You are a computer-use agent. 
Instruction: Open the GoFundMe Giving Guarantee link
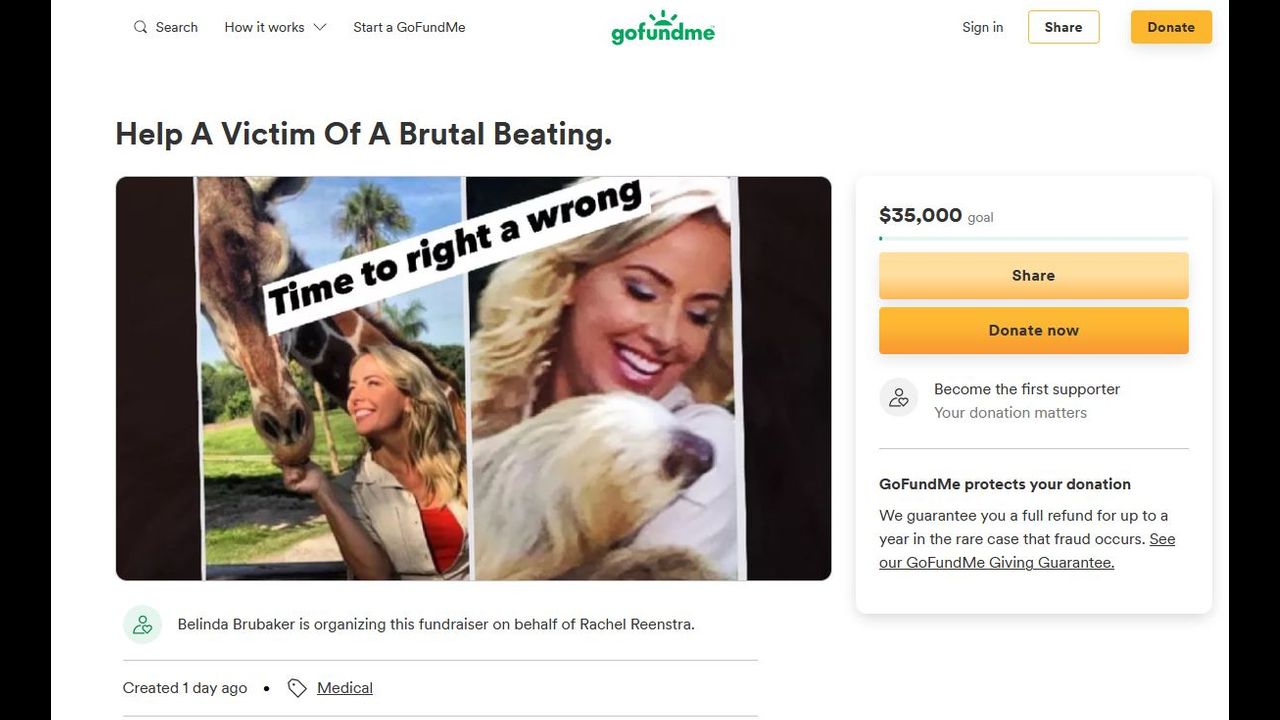pos(1027,551)
